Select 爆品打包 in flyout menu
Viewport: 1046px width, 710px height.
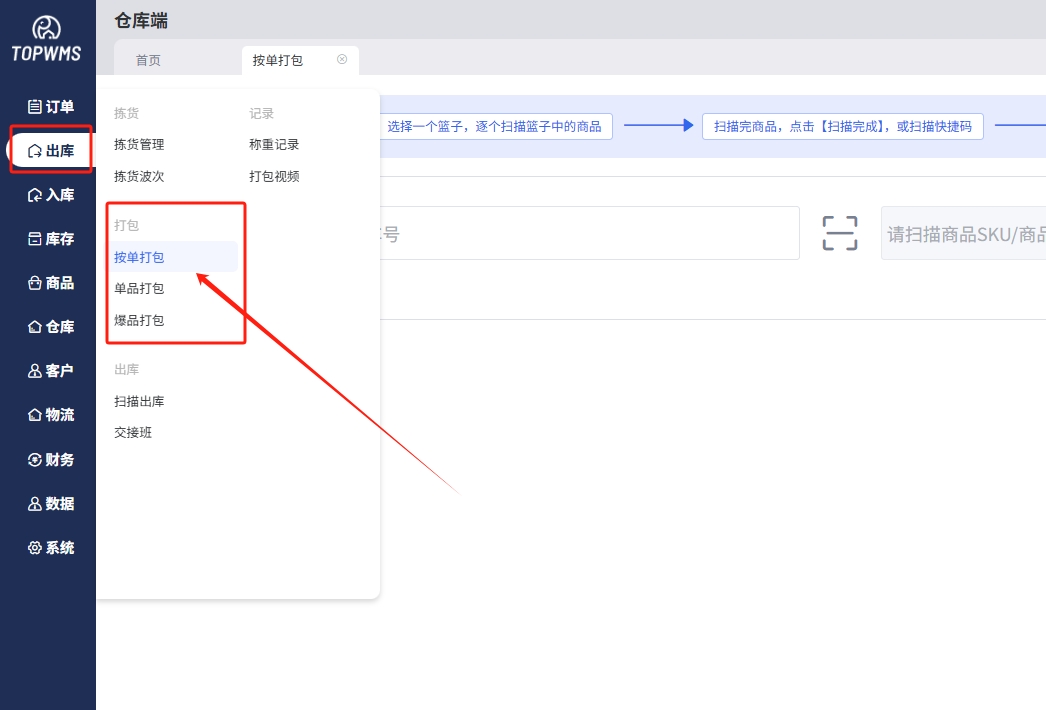pos(139,320)
